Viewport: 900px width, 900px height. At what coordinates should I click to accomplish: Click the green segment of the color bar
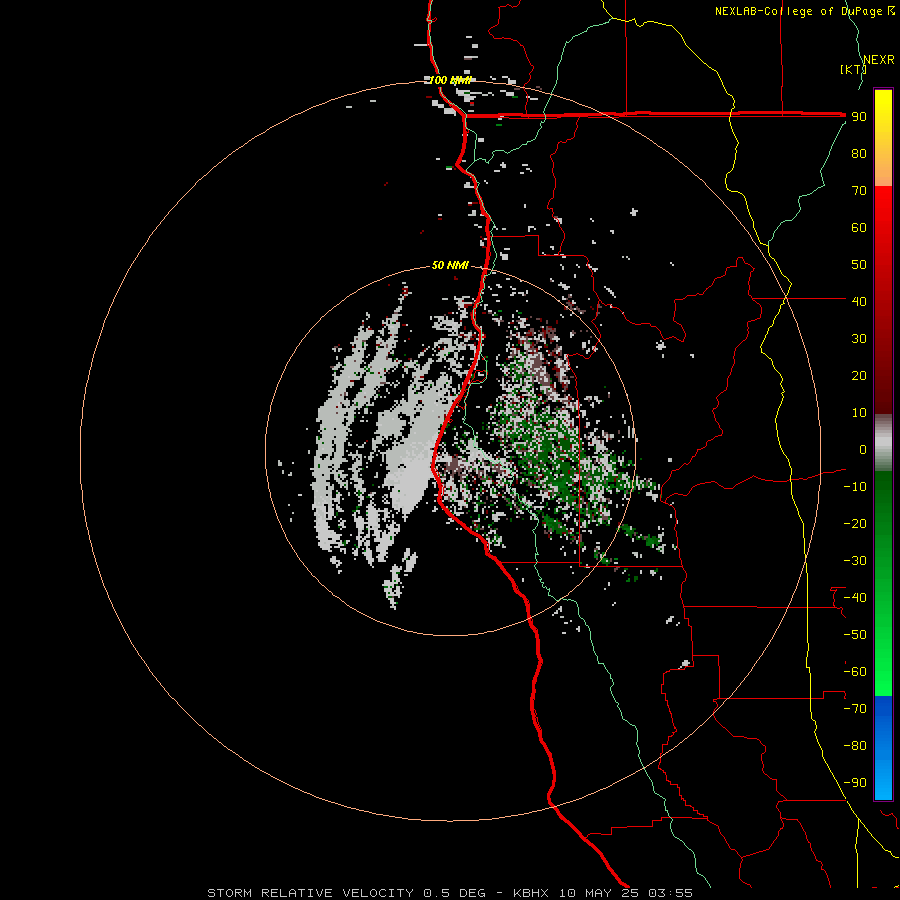tap(883, 584)
